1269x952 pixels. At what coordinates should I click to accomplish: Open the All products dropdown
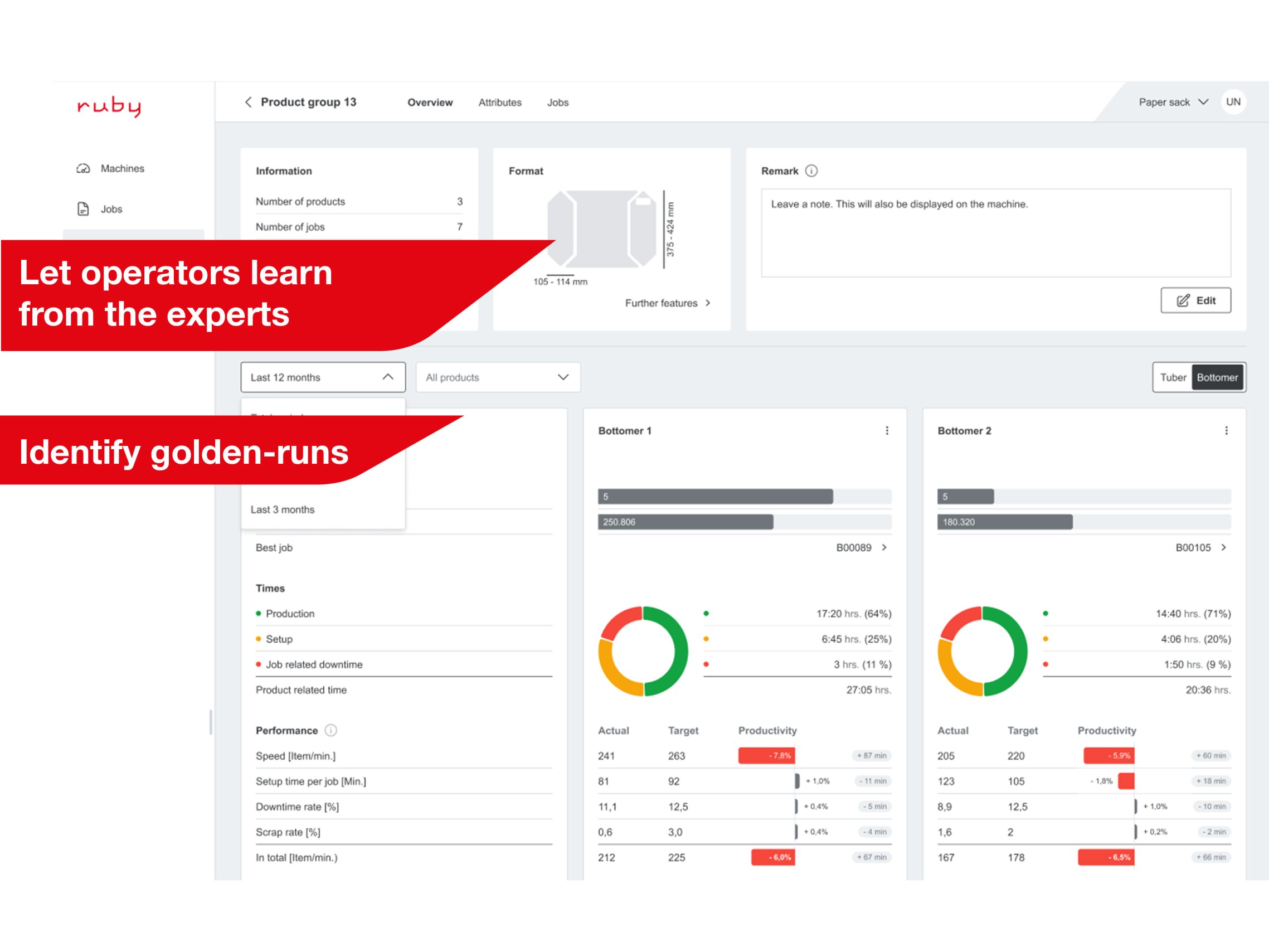click(x=497, y=377)
